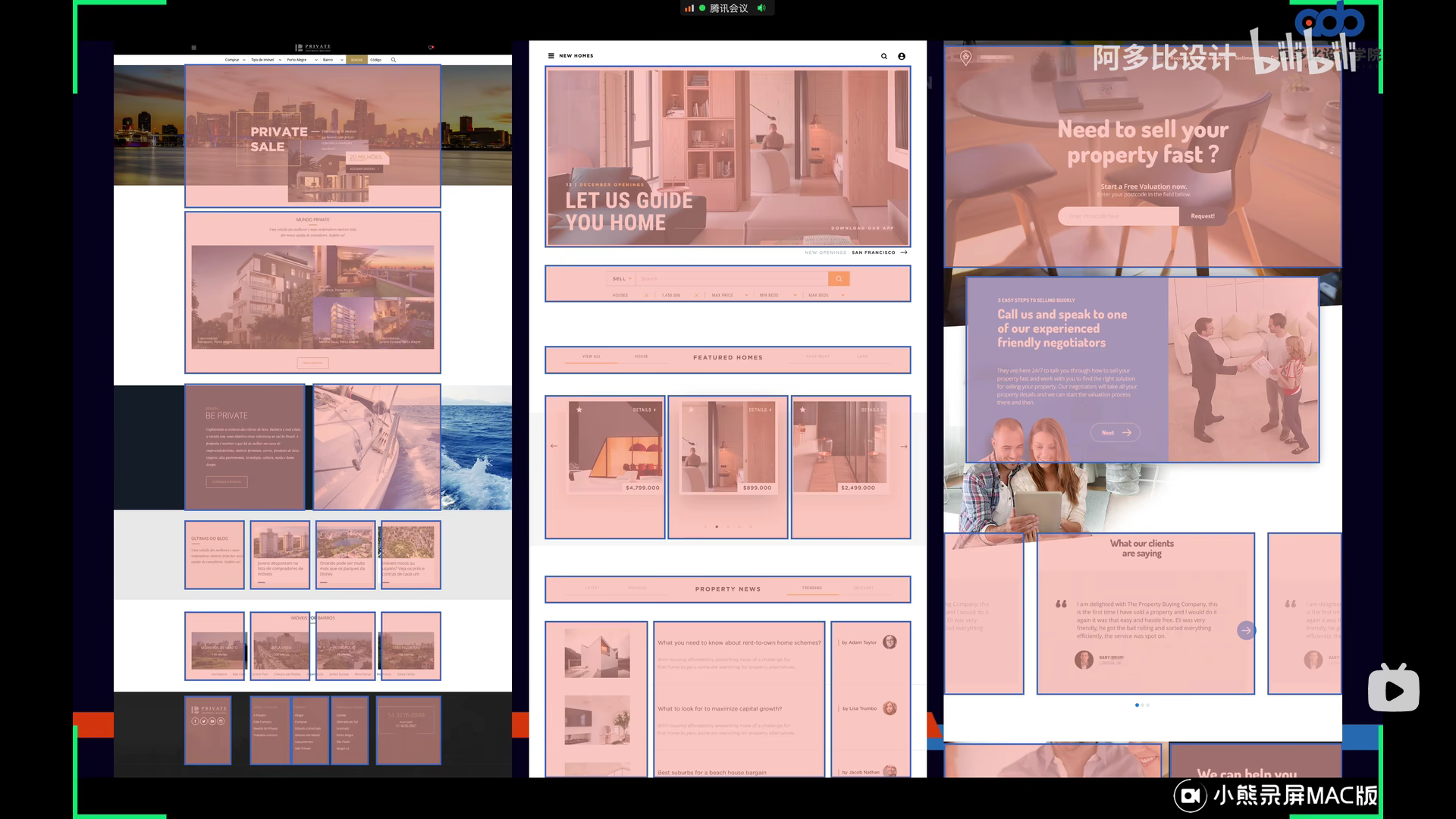Screen dimensions: 1456x819
Task: Click the Request! button by postcode field
Action: pos(1202,216)
